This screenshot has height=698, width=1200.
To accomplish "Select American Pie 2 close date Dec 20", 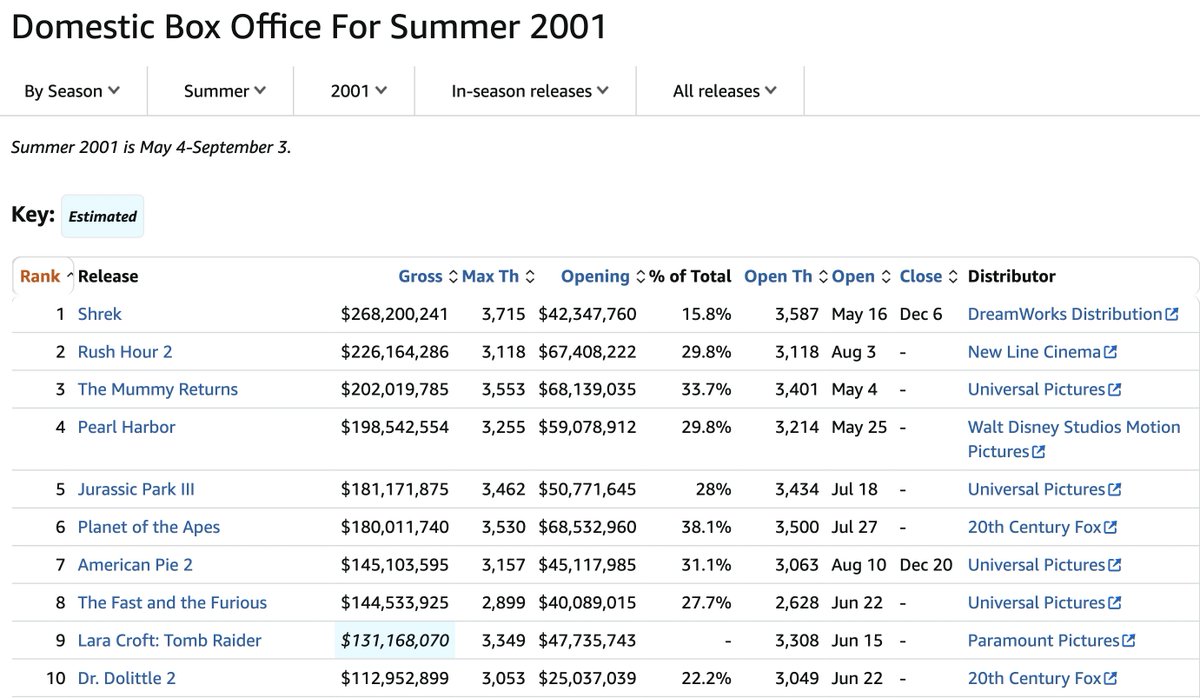I will coord(926,565).
